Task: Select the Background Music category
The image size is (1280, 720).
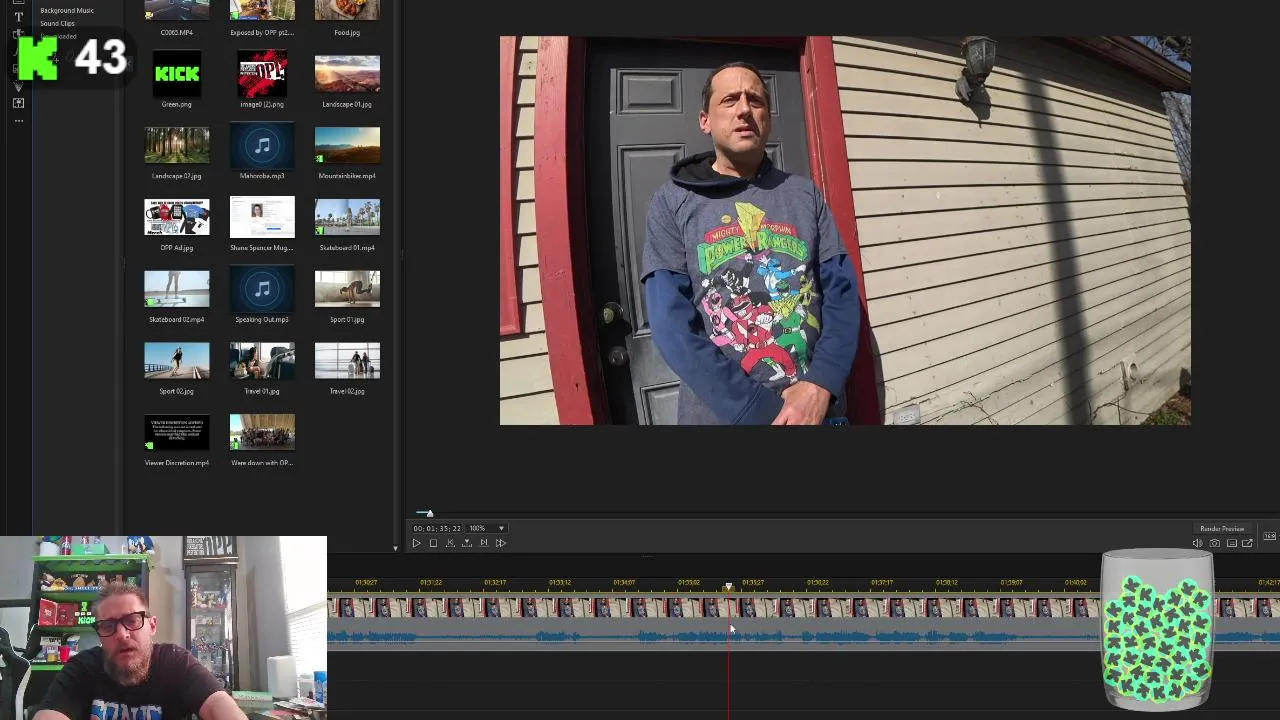Action: click(67, 10)
